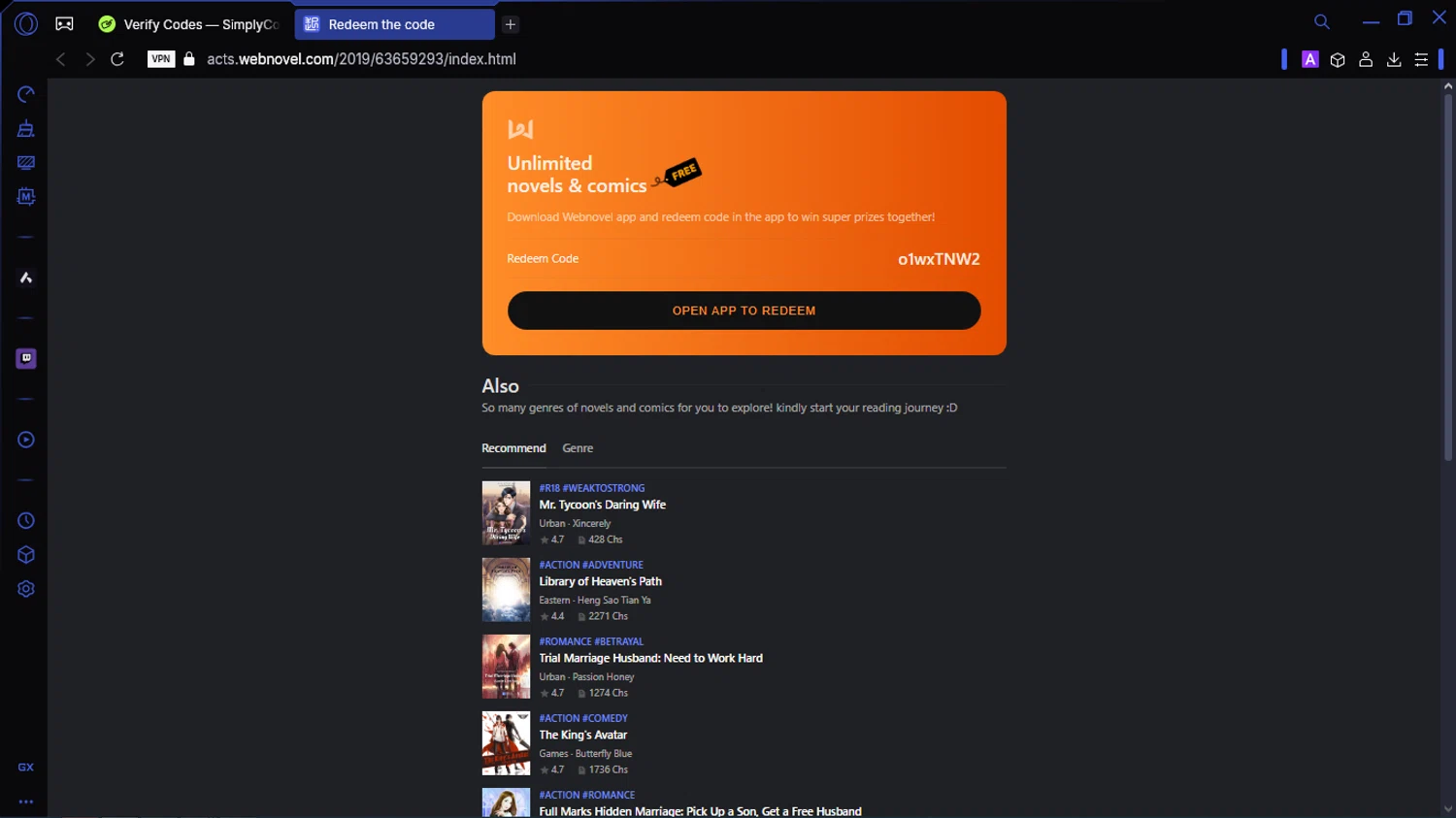
Task: Click Eastern · Heng Sao Tian Ya text
Action: click(x=594, y=600)
